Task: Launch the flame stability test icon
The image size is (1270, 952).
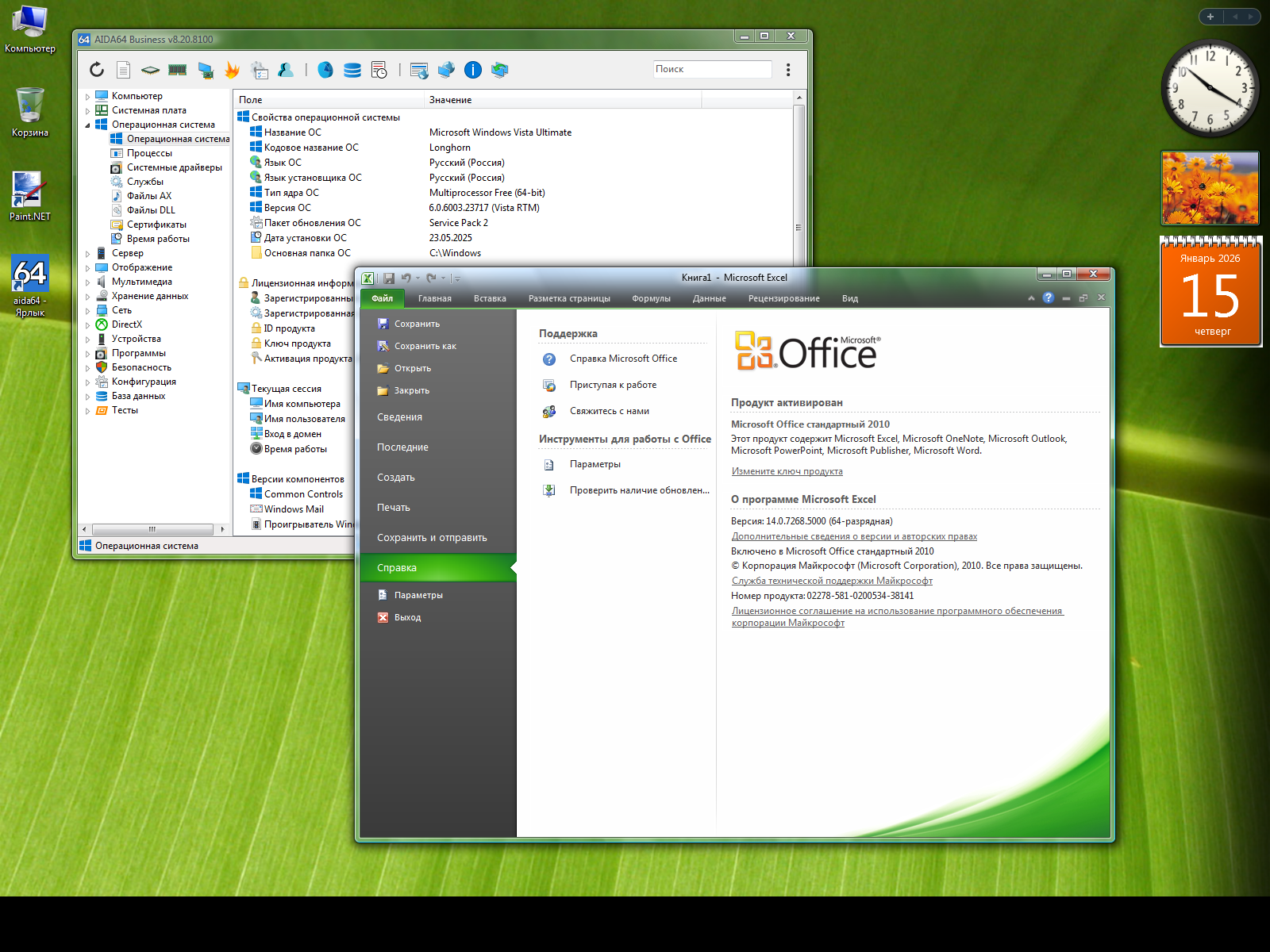Action: [x=232, y=70]
